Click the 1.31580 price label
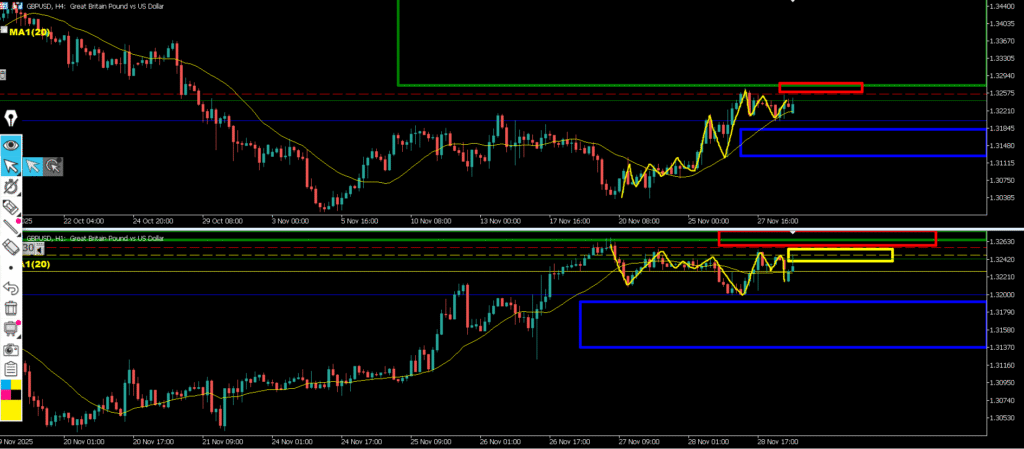This screenshot has width=1024, height=449. [x=1003, y=330]
